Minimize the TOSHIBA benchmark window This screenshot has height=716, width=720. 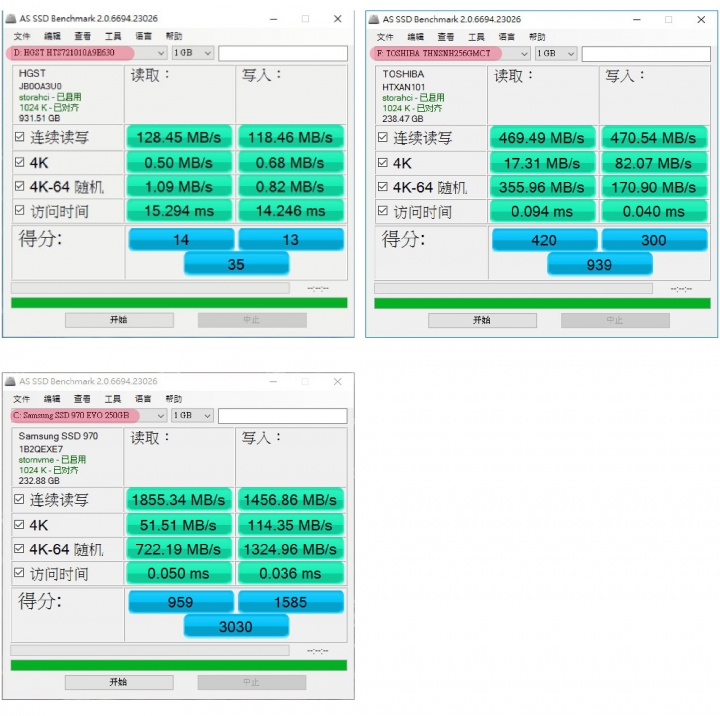point(637,20)
